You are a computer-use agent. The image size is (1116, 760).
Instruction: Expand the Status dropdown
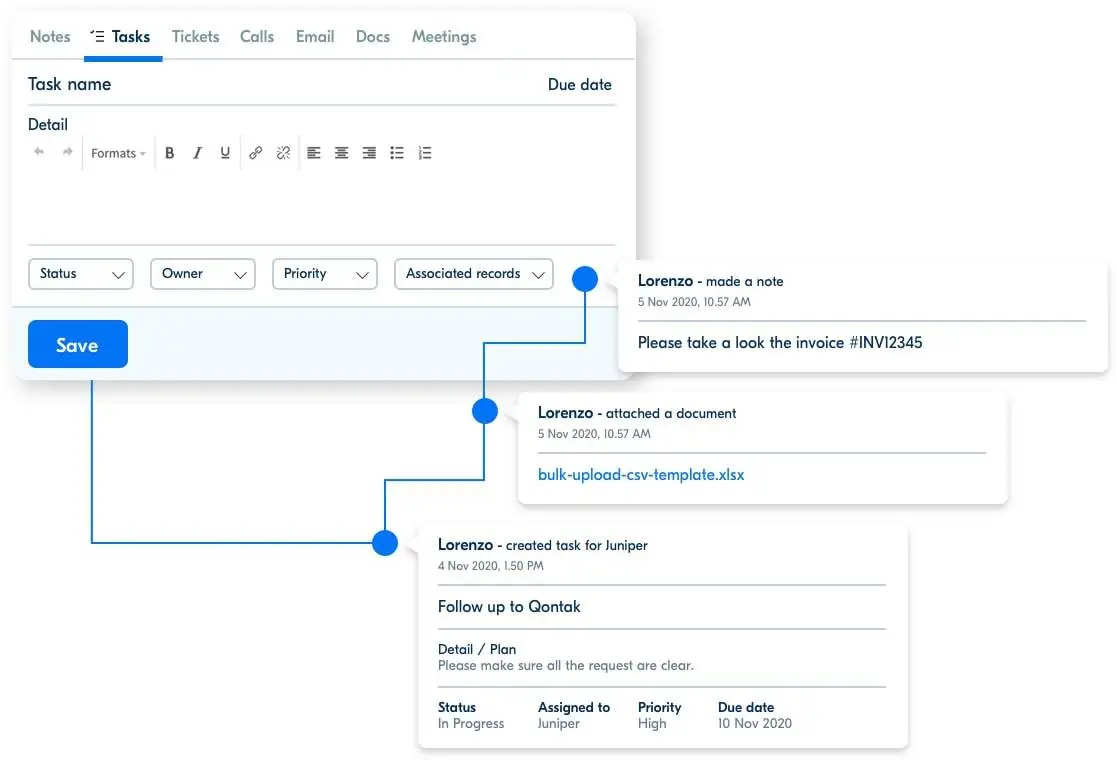[x=81, y=274]
